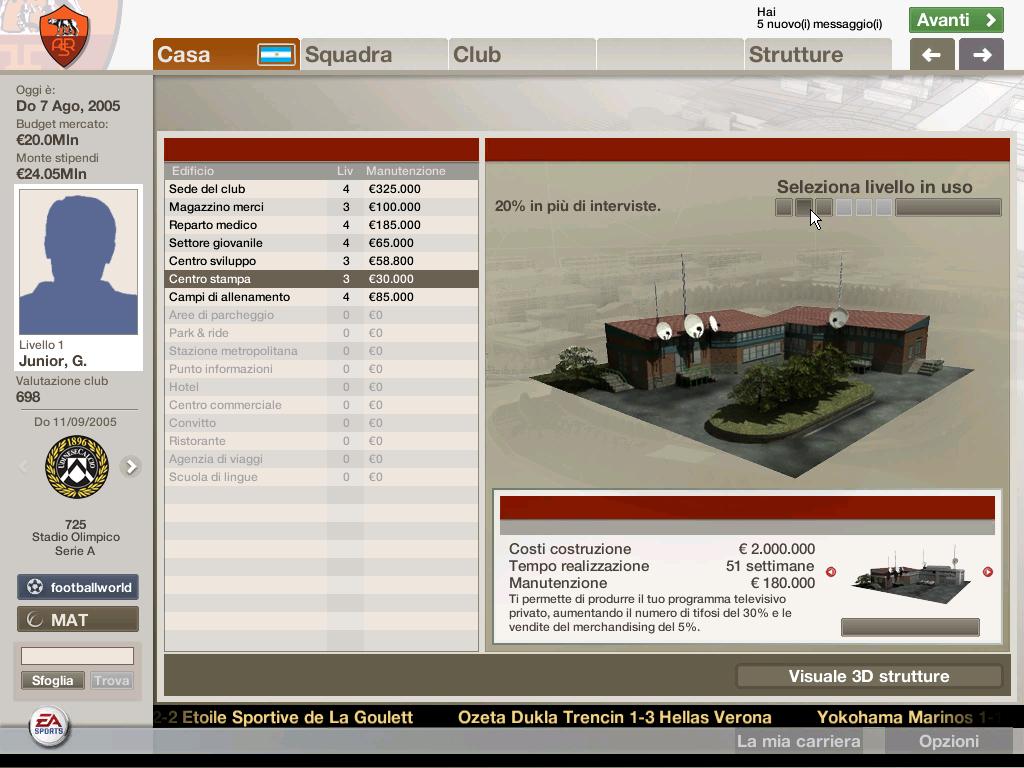The width and height of the screenshot is (1024, 768).
Task: Click the AS Roma club crest
Action: pyautogui.click(x=63, y=35)
